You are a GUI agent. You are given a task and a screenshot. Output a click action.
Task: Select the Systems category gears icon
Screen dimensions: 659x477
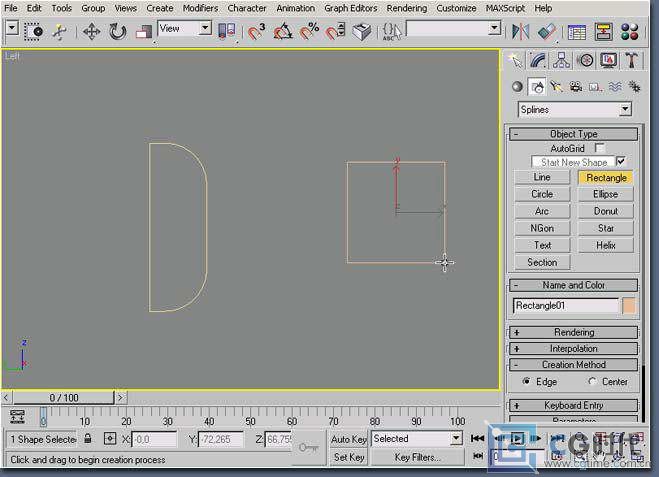(x=634, y=87)
